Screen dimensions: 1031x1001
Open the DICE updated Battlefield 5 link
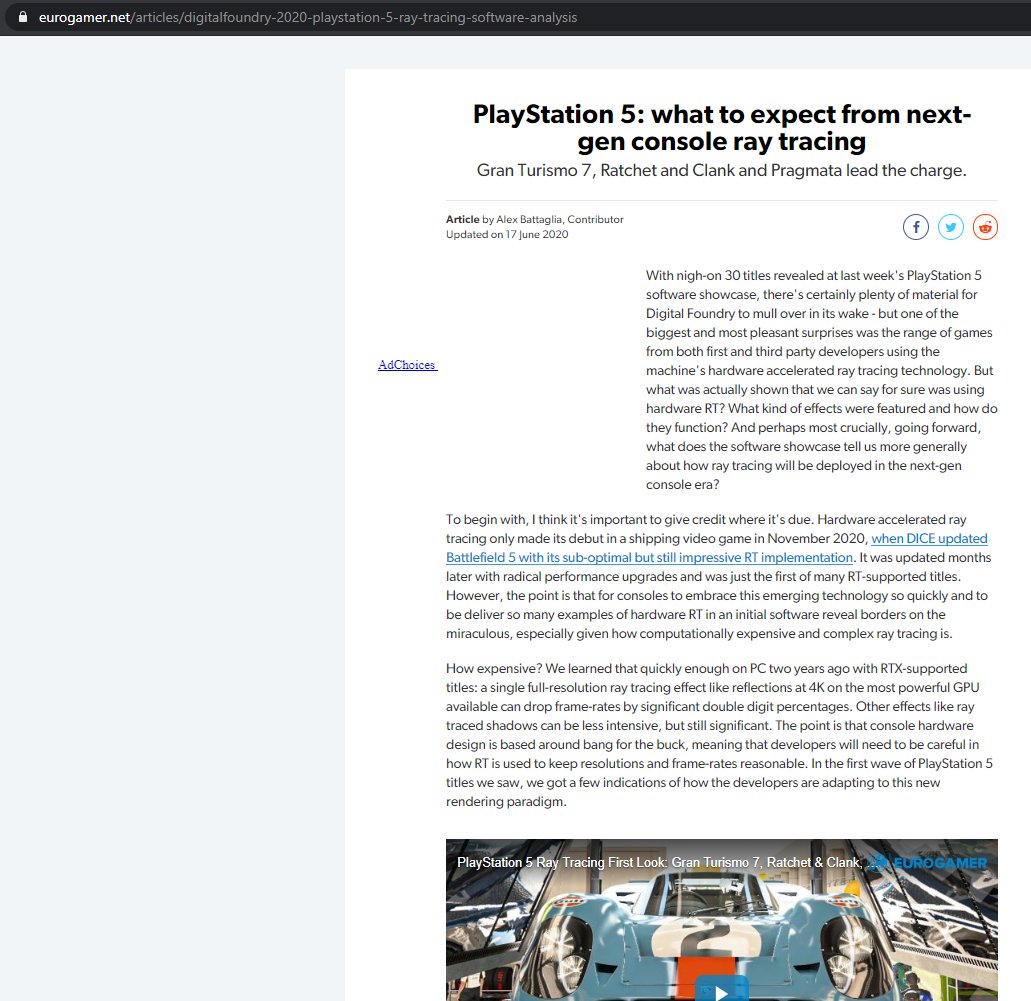(717, 548)
